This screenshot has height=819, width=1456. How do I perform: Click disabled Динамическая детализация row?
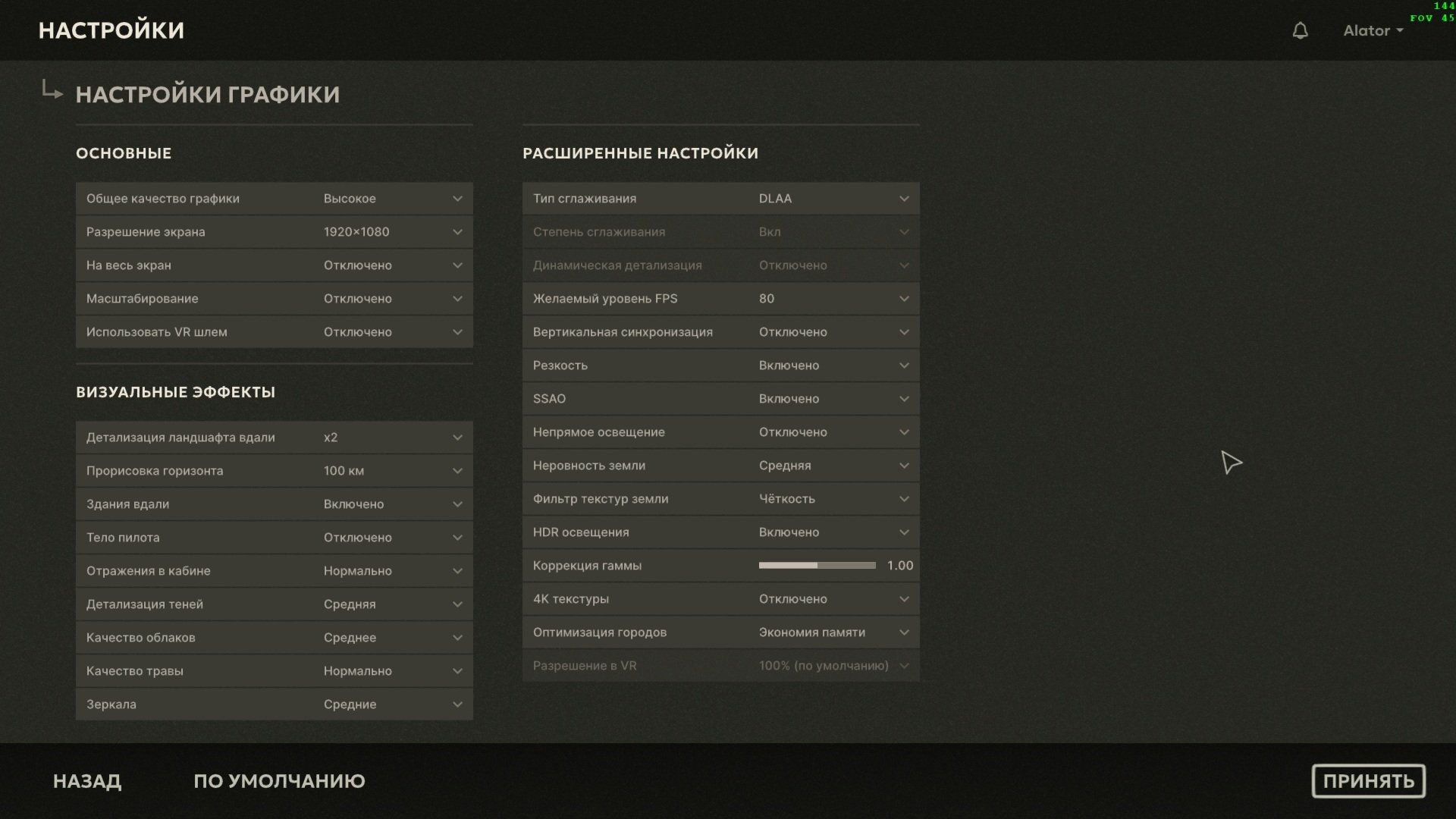(721, 265)
